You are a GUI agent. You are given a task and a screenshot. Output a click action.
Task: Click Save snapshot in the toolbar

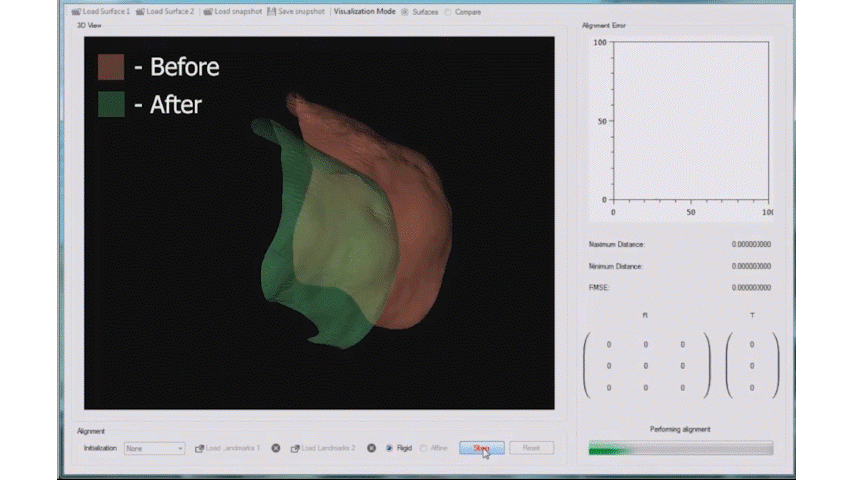click(x=296, y=11)
